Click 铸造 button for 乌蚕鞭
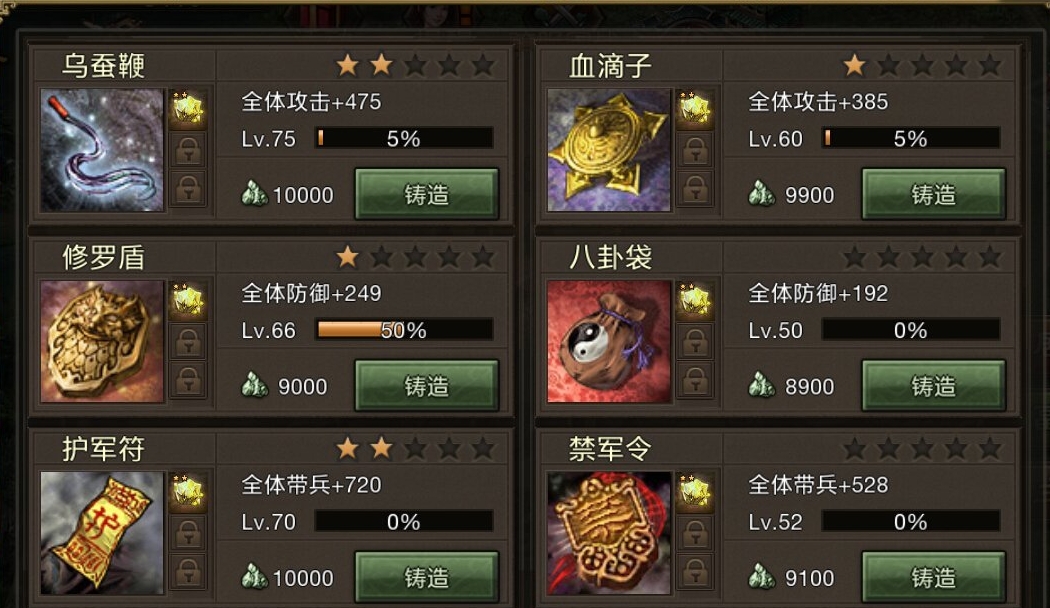 [427, 194]
